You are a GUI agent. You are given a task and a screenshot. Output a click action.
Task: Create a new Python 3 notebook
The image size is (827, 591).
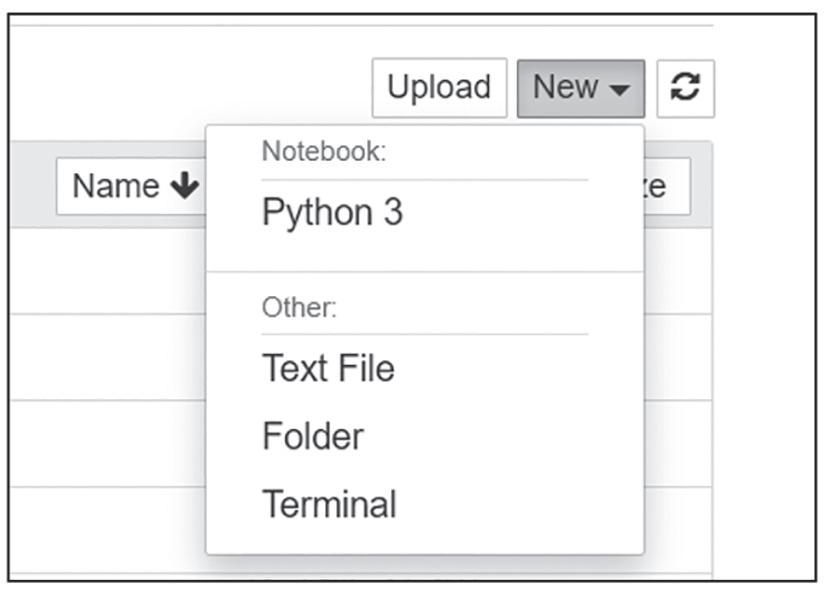(x=332, y=213)
